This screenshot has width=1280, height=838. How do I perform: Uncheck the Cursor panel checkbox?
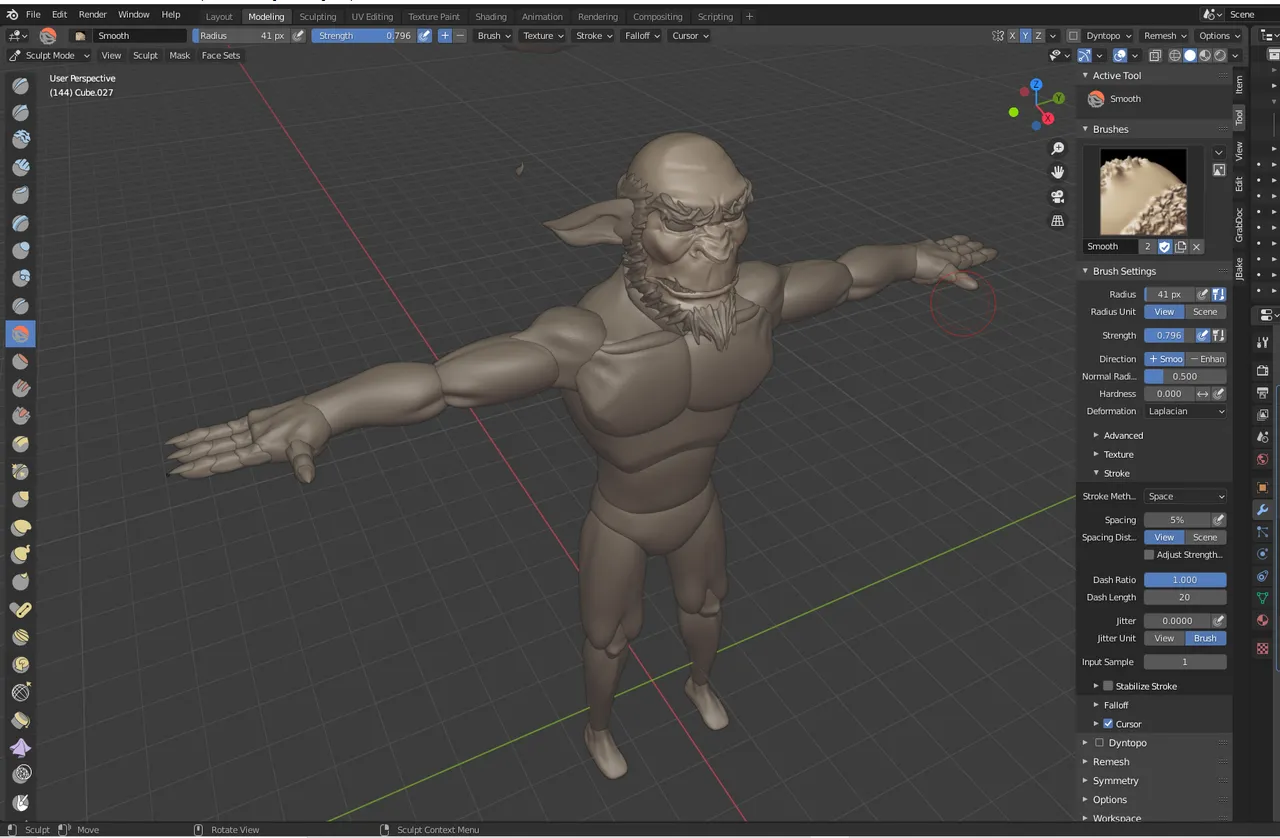1108,724
